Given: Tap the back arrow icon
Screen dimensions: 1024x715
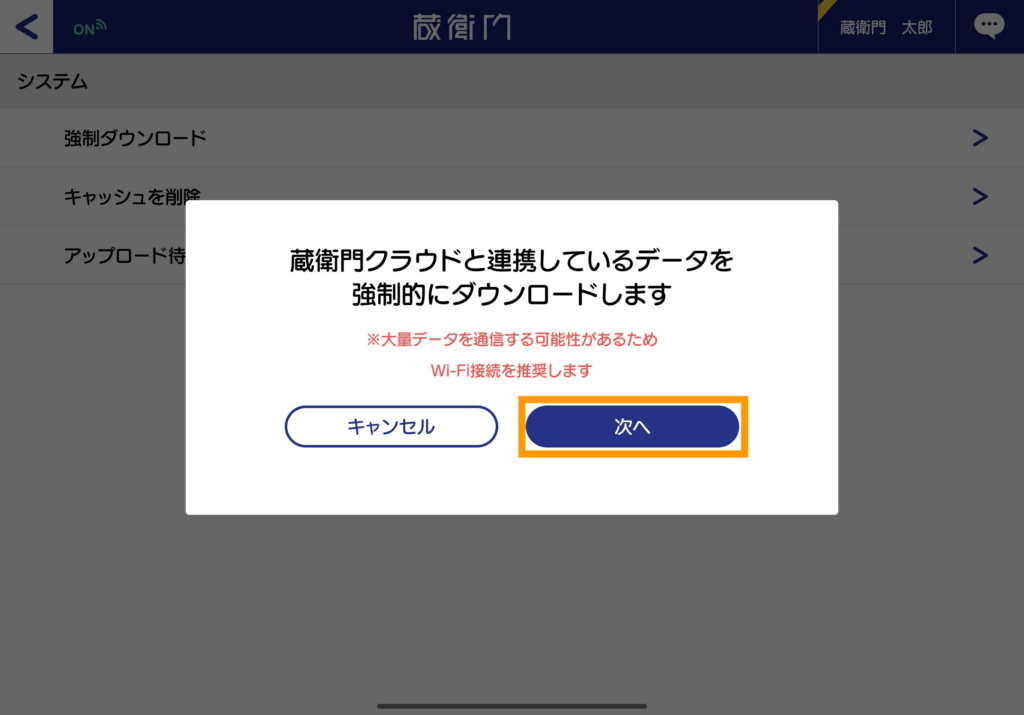Looking at the screenshot, I should [27, 27].
